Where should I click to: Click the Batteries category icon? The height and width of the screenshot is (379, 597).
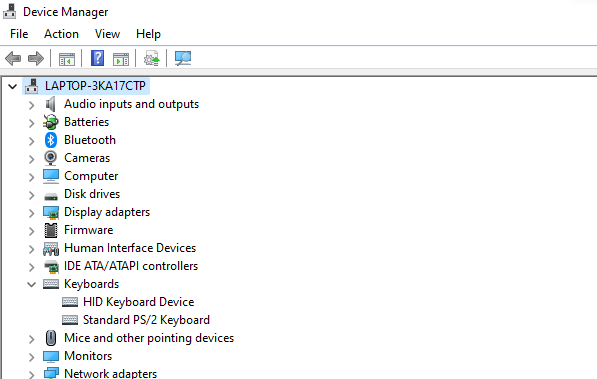tap(51, 122)
